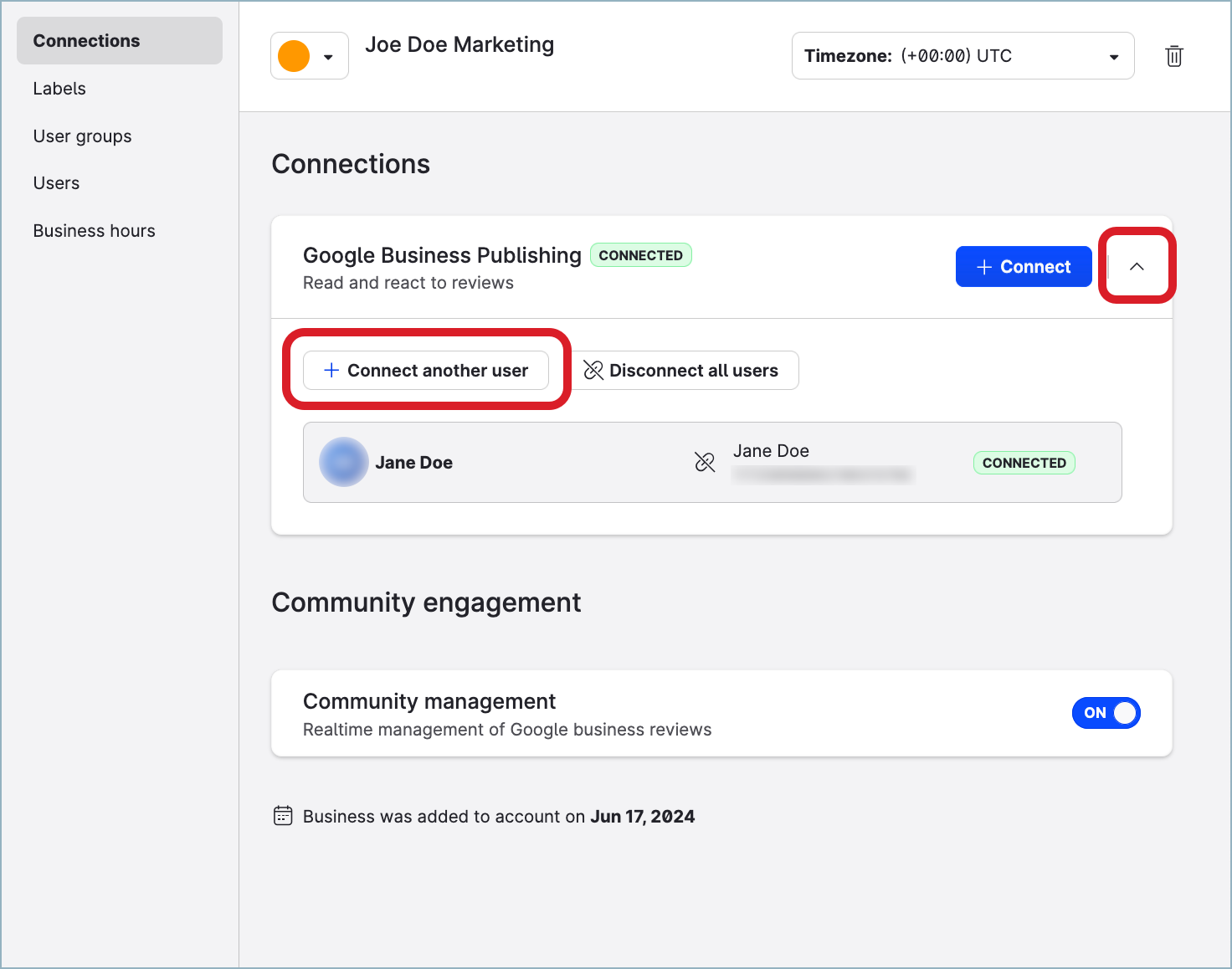
Task: Go to the Labels section
Action: (59, 88)
